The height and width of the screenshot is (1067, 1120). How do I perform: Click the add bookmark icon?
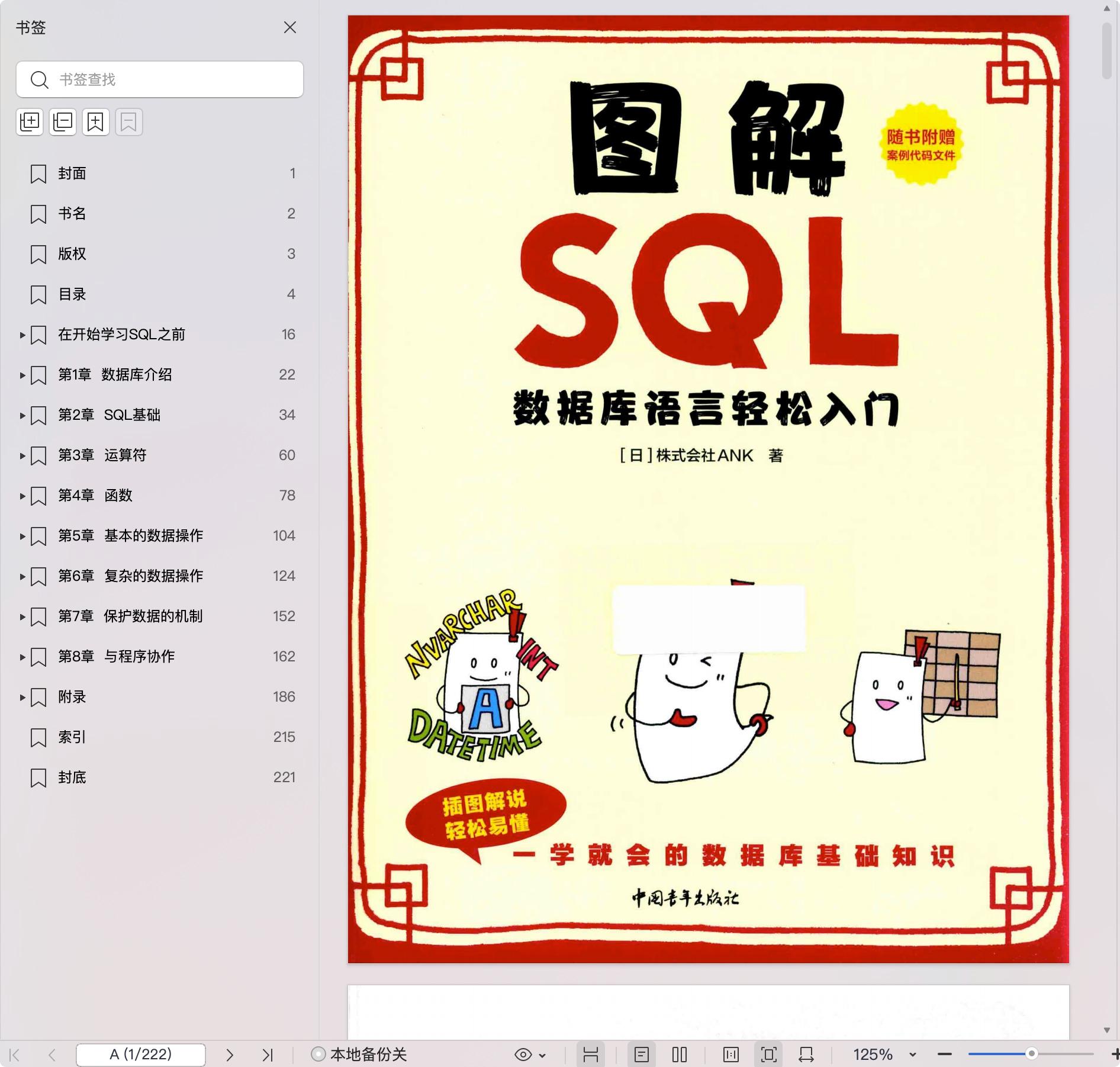(96, 122)
